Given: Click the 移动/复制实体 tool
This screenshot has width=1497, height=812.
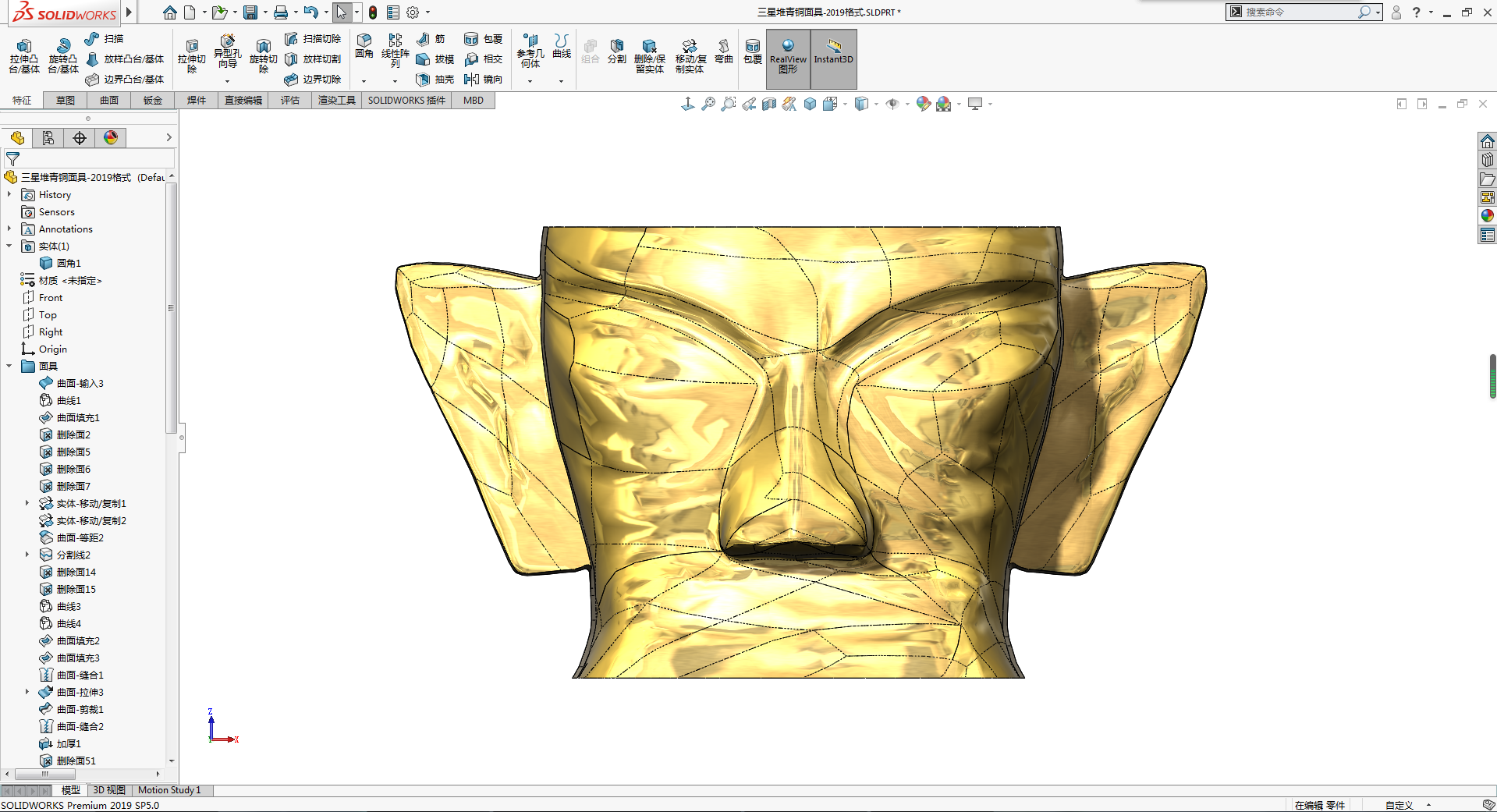Looking at the screenshot, I should [x=690, y=56].
